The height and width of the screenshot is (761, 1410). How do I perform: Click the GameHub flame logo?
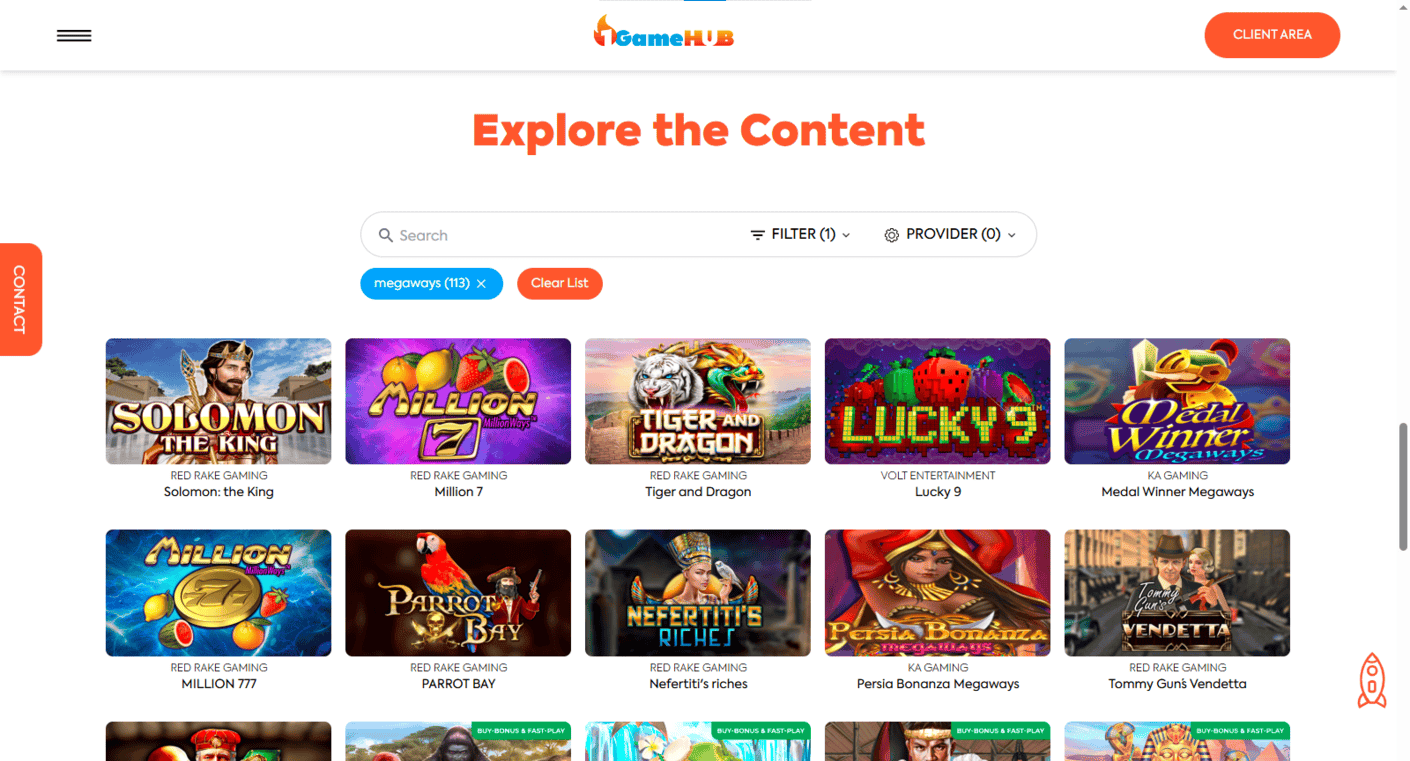click(x=664, y=32)
